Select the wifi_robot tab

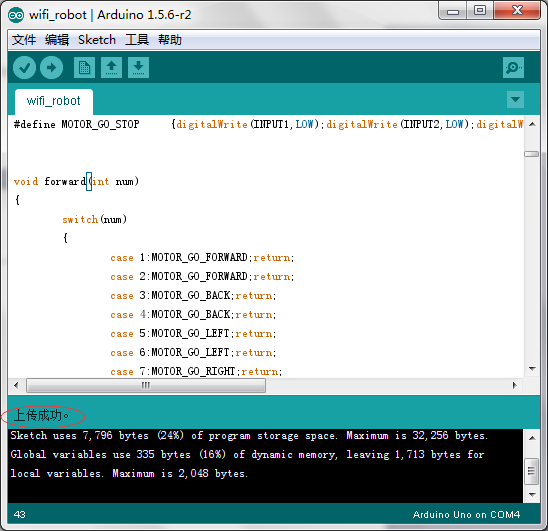[x=54, y=101]
